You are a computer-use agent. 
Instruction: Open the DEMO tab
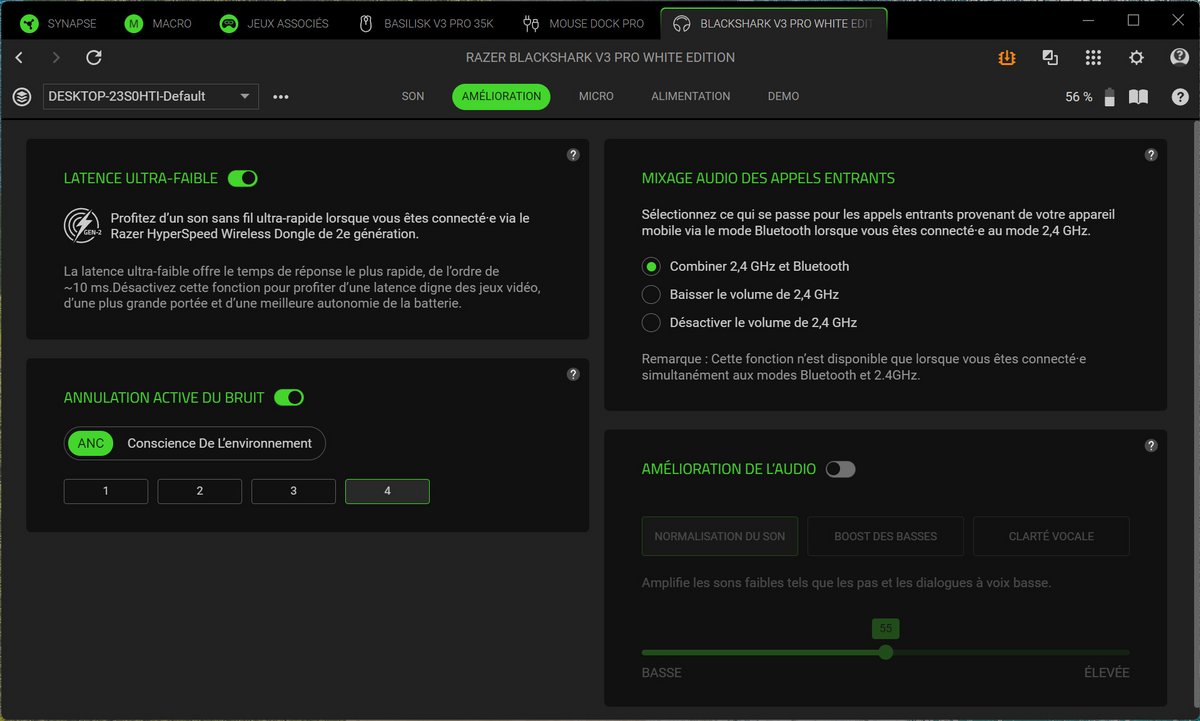coord(783,97)
